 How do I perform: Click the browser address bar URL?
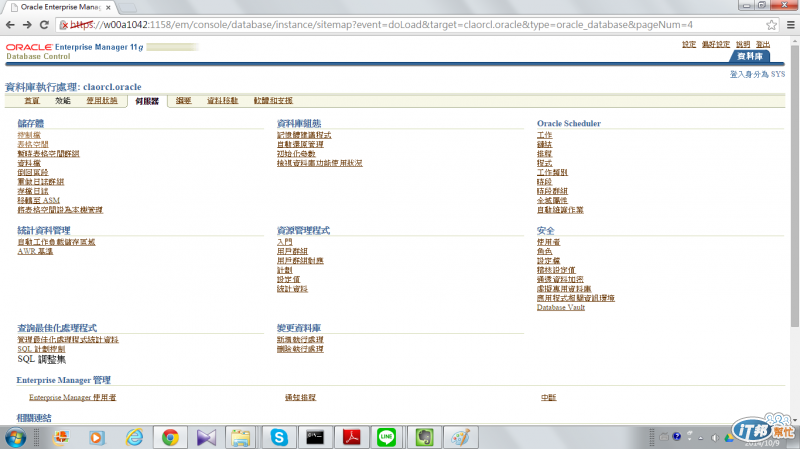click(x=381, y=25)
